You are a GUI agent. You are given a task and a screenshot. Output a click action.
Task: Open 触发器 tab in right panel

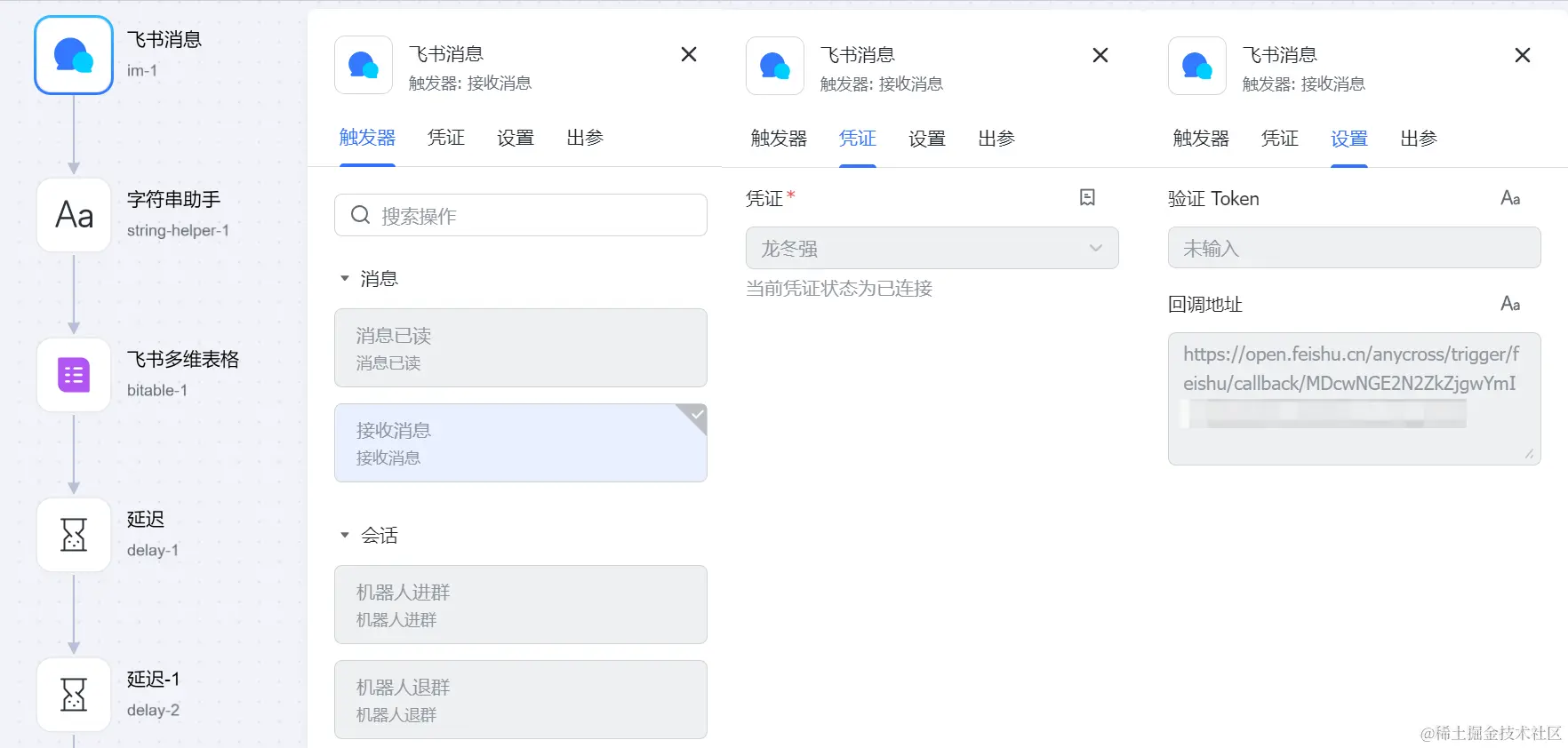click(1201, 139)
